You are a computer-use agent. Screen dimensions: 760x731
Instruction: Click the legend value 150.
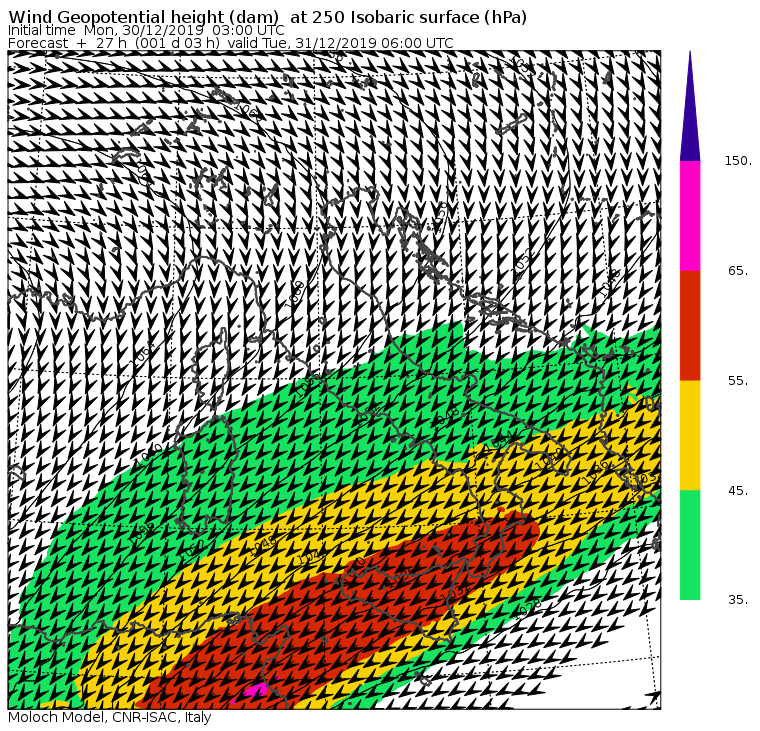point(738,161)
